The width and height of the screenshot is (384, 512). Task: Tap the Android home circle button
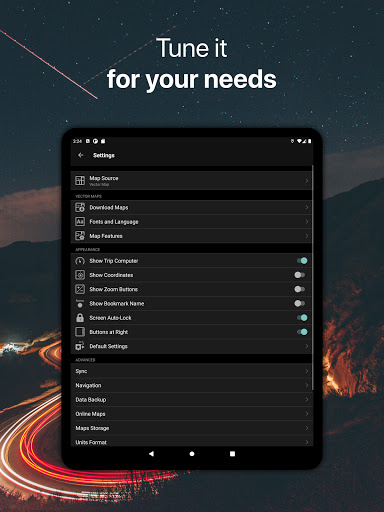(x=192, y=454)
